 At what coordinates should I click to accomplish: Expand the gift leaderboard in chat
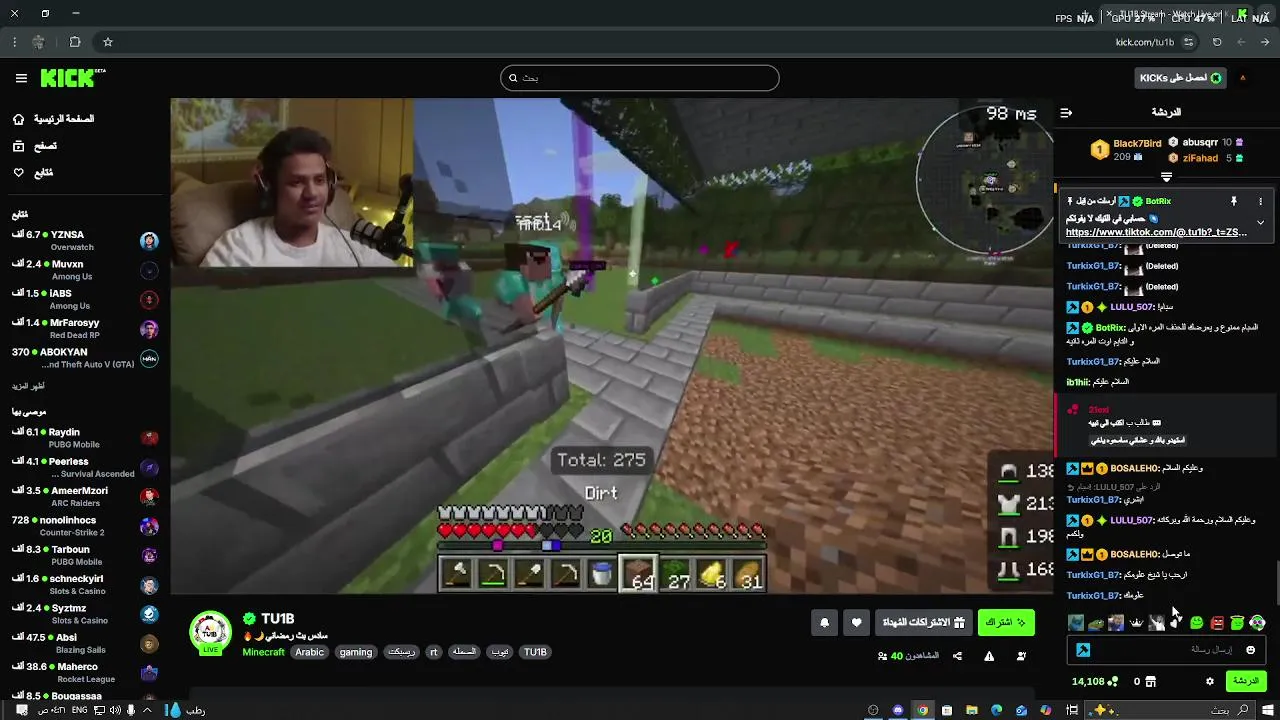tap(1166, 177)
